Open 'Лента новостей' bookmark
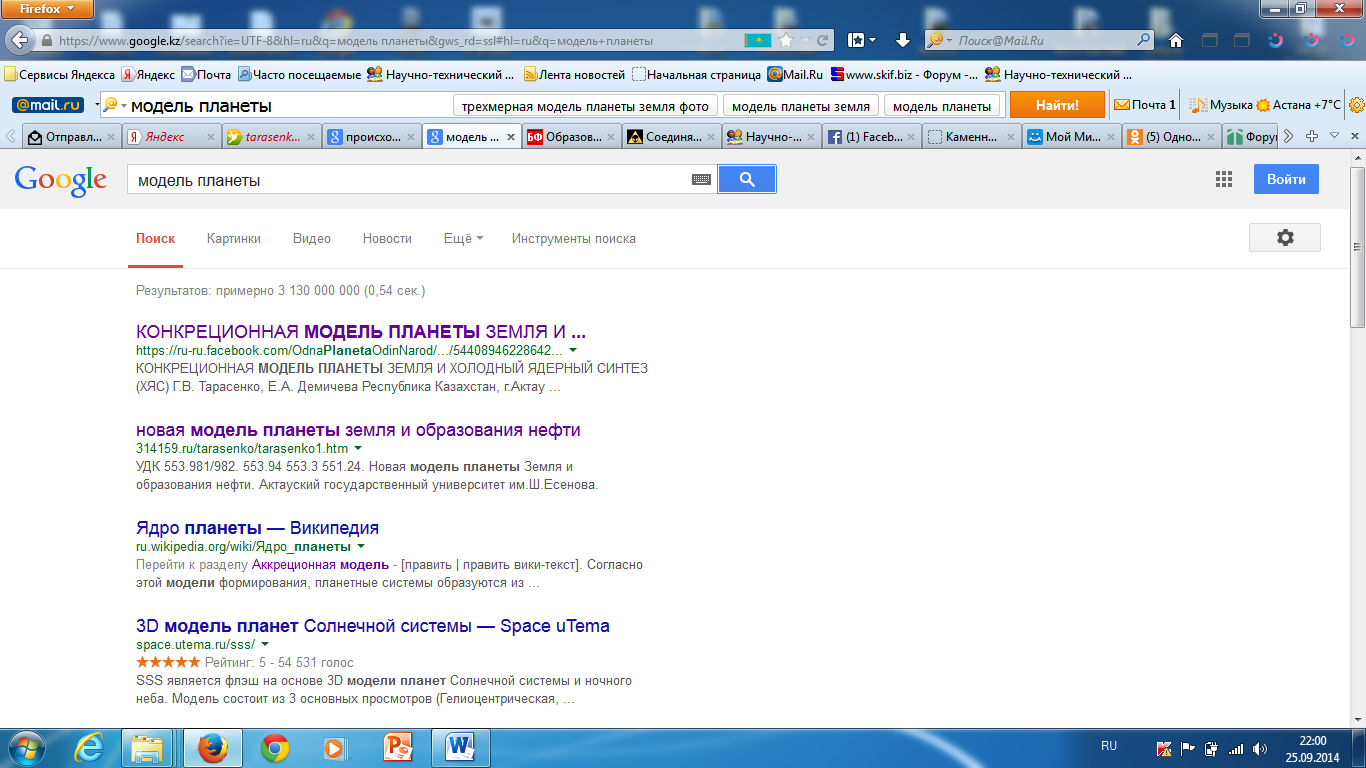This screenshot has width=1366, height=768. tap(574, 75)
